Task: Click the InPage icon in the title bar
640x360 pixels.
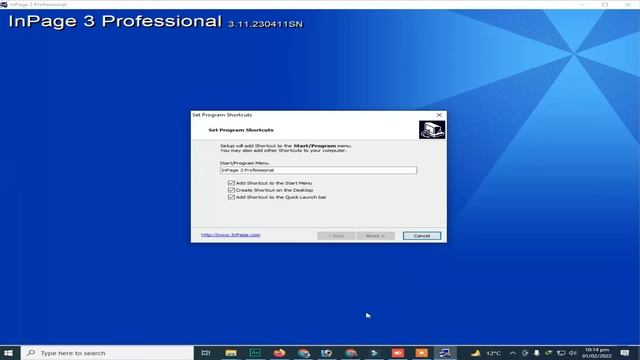Action: pos(4,4)
